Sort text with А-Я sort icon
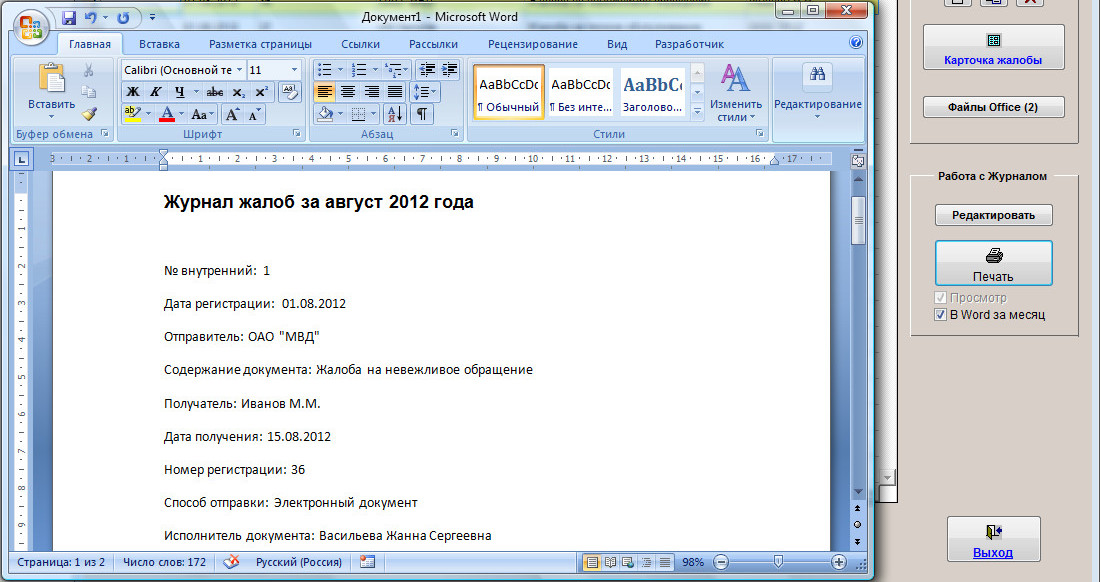The image size is (1101, 582). 395,114
